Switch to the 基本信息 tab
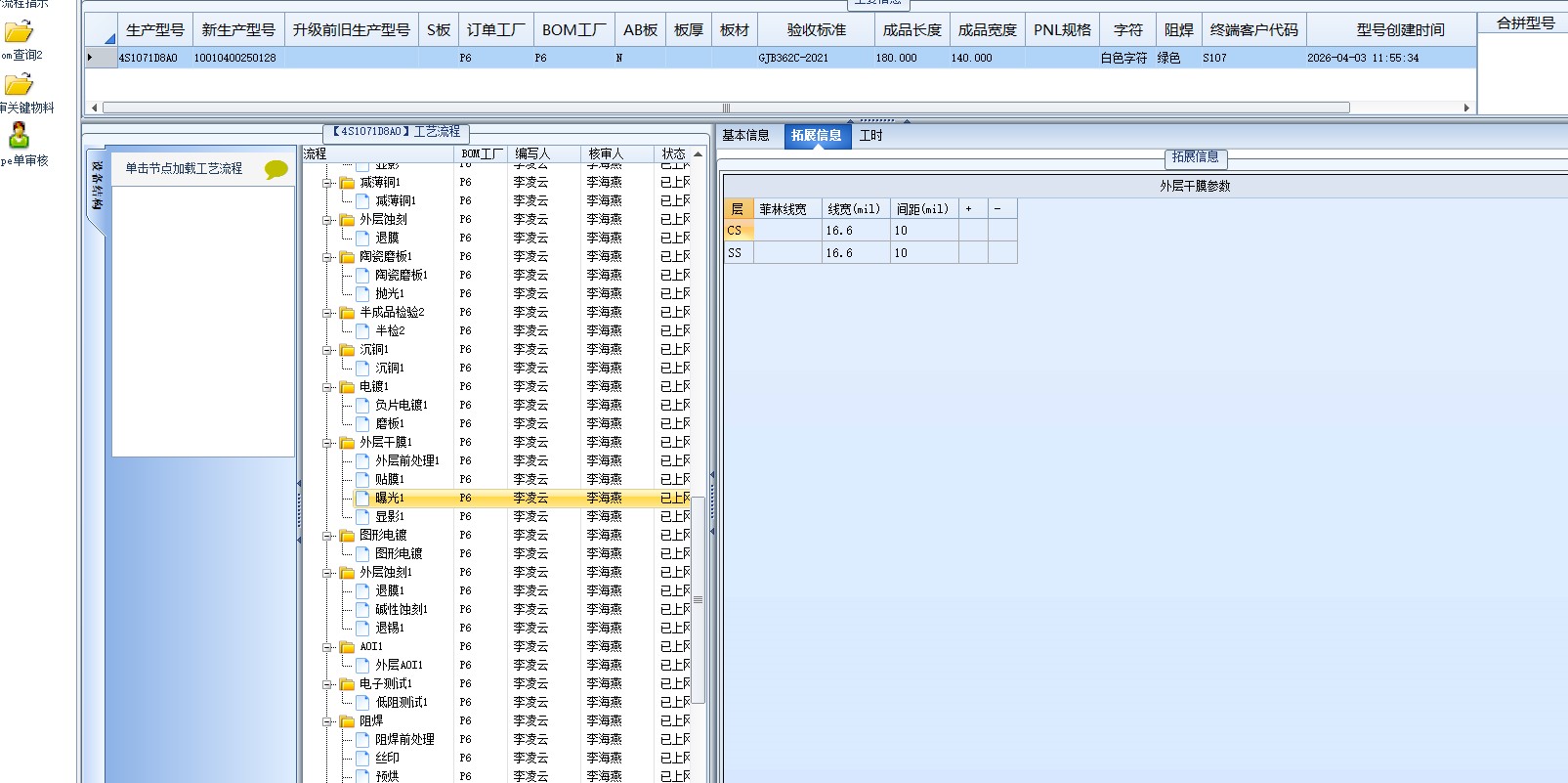The width and height of the screenshot is (1568, 783). click(746, 136)
